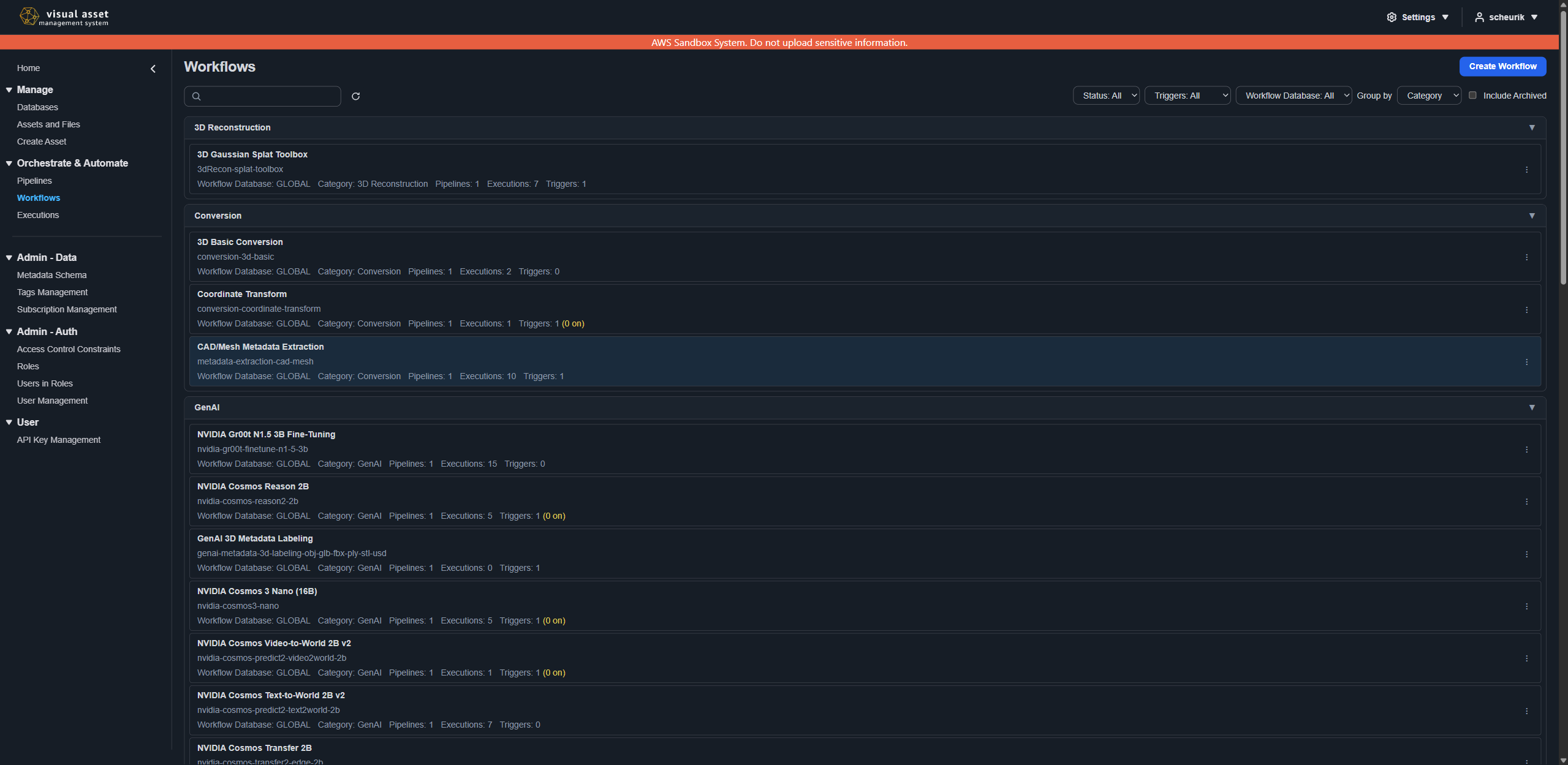The image size is (1568, 765).
Task: Open Subscription Management page
Action: [x=67, y=309]
